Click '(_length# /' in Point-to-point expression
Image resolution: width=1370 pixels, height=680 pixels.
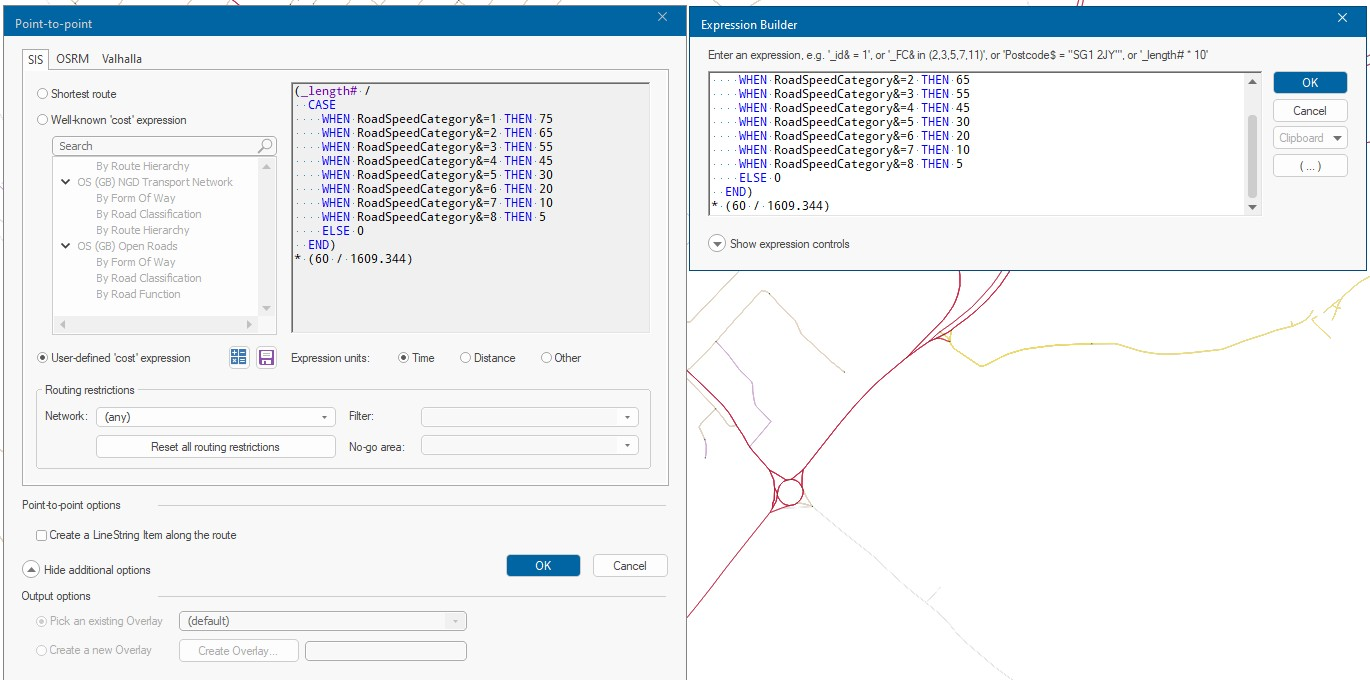(333, 91)
